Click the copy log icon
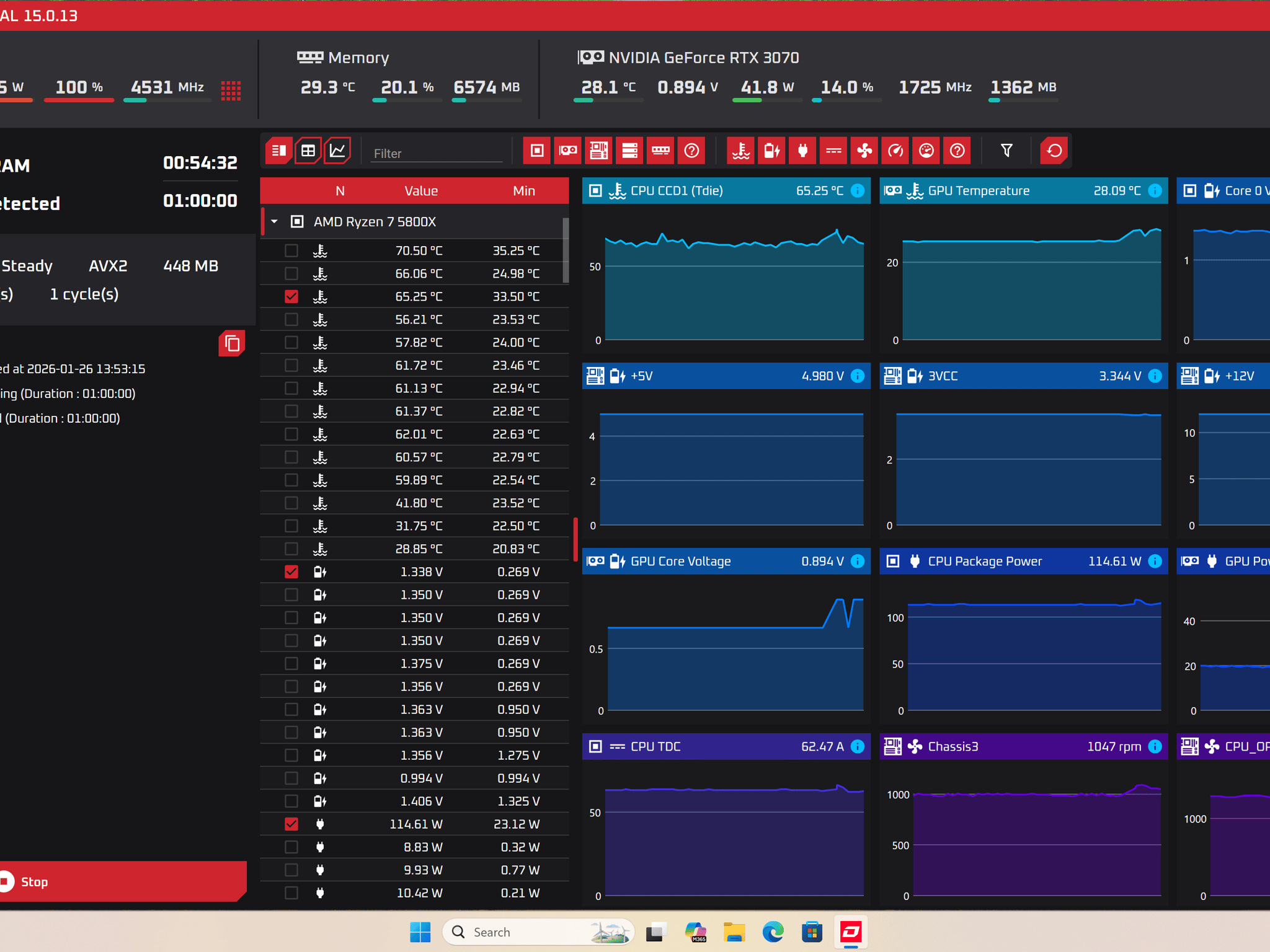This screenshot has width=1270, height=952. coord(232,343)
